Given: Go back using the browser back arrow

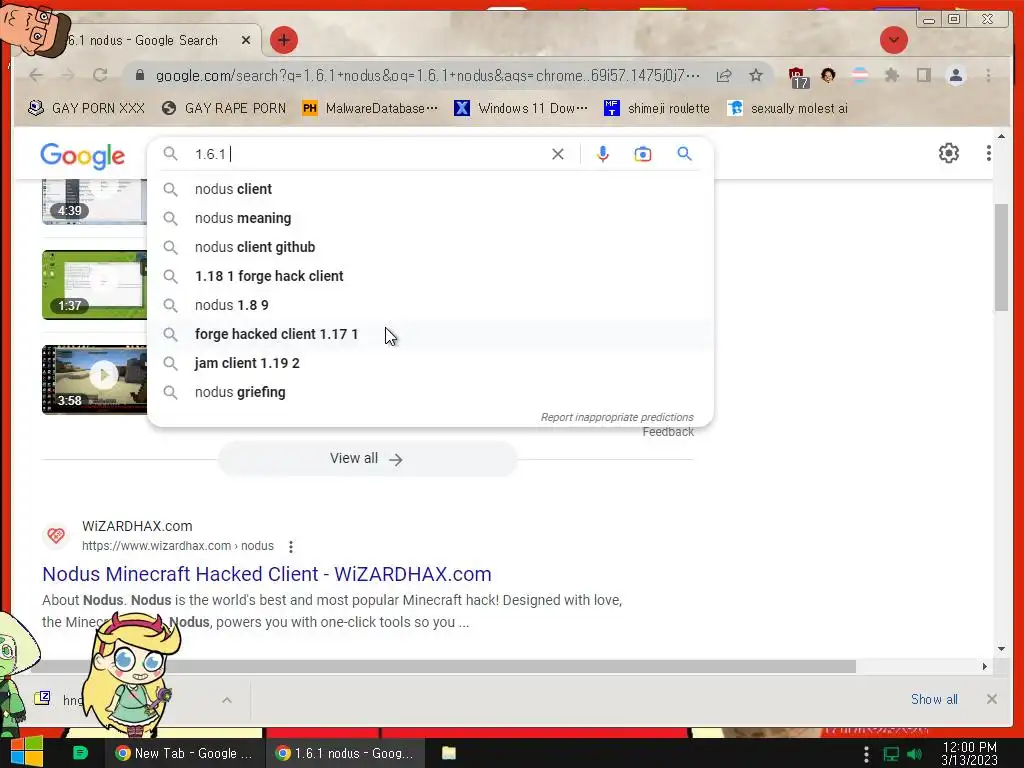Looking at the screenshot, I should [x=36, y=75].
